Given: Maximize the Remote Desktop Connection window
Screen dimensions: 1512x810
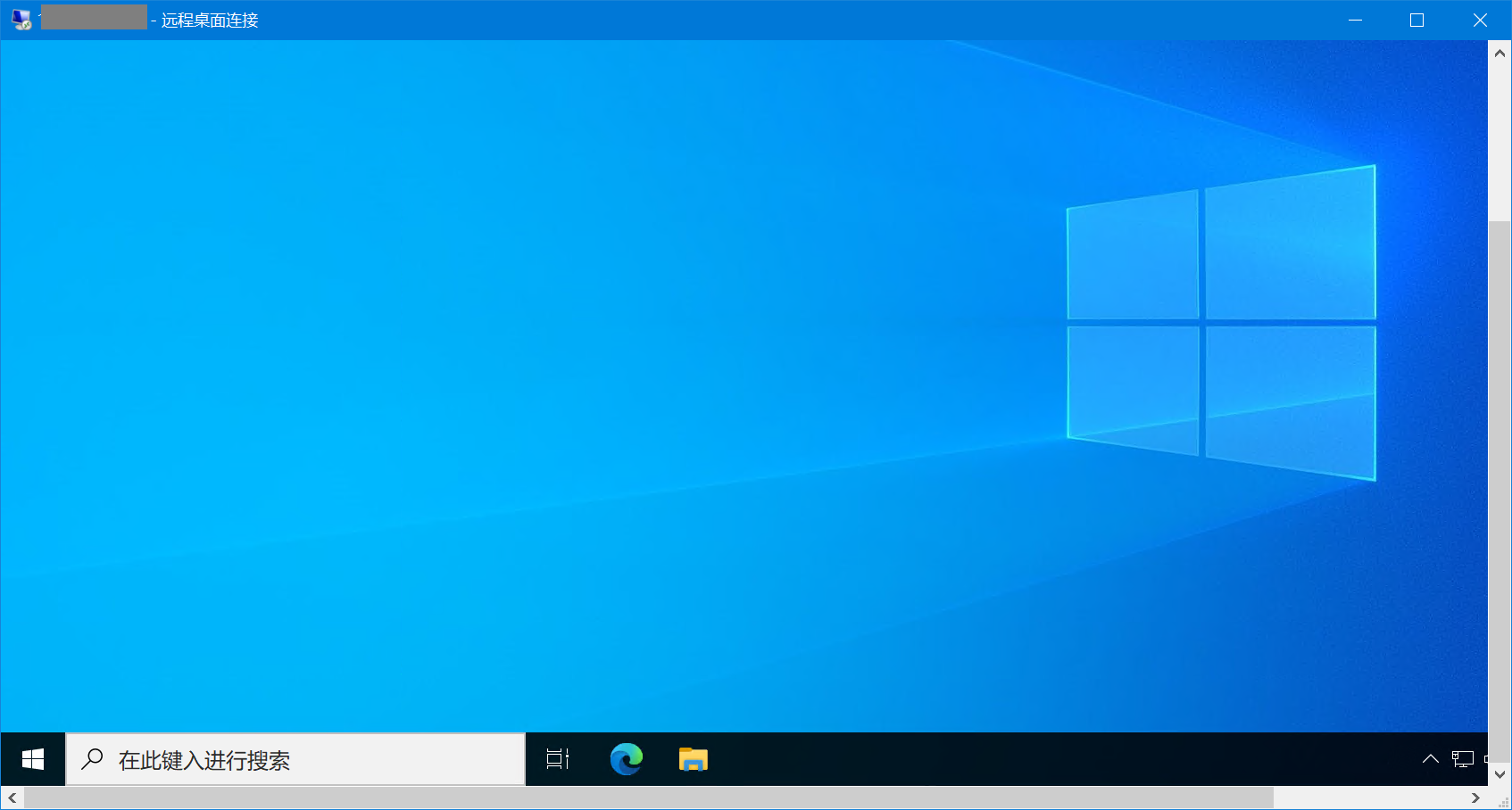Looking at the screenshot, I should (1416, 20).
